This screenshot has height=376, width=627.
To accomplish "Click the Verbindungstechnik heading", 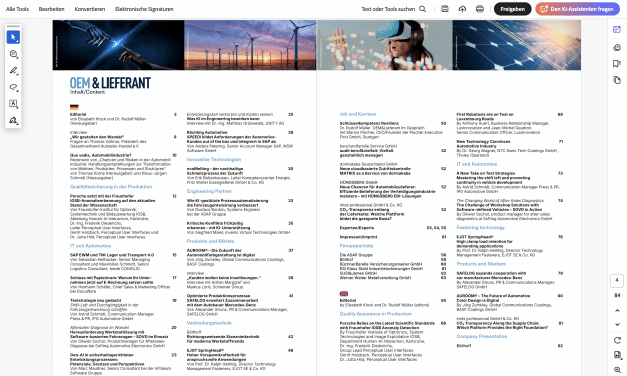I will click(x=209, y=323).
